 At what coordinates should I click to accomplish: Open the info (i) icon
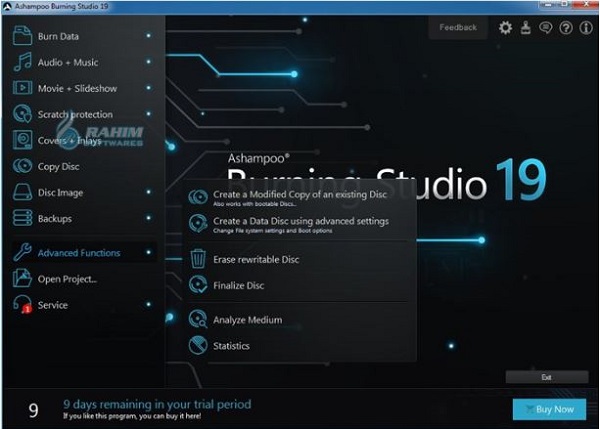[x=586, y=28]
